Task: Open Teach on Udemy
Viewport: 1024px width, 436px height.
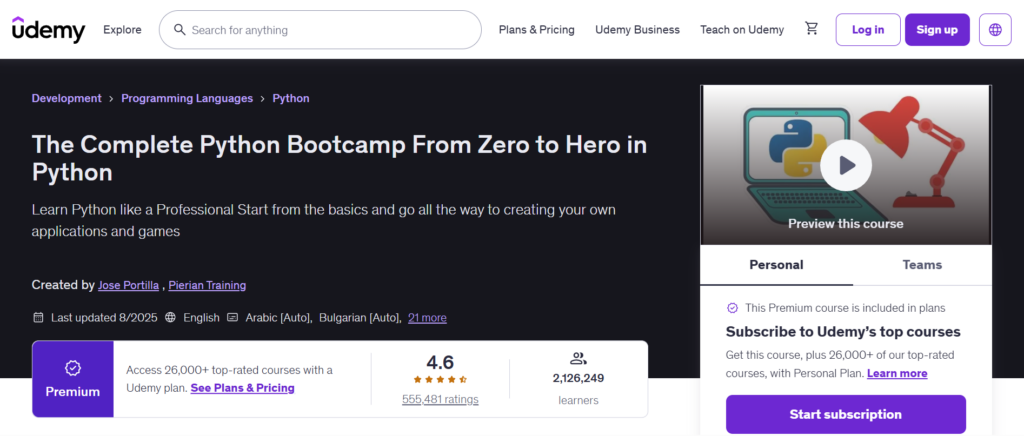Action: pyautogui.click(x=742, y=29)
